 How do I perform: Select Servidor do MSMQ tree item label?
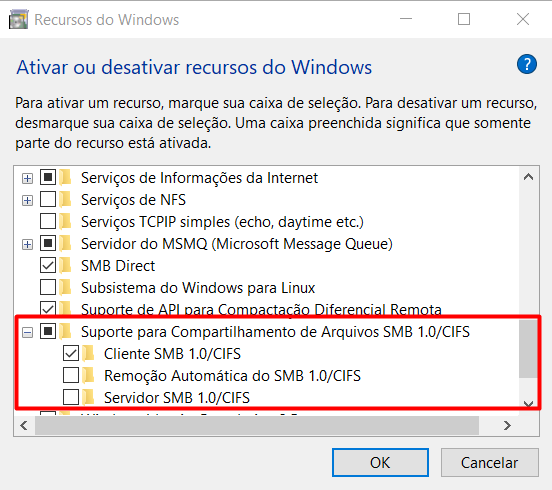coord(237,244)
